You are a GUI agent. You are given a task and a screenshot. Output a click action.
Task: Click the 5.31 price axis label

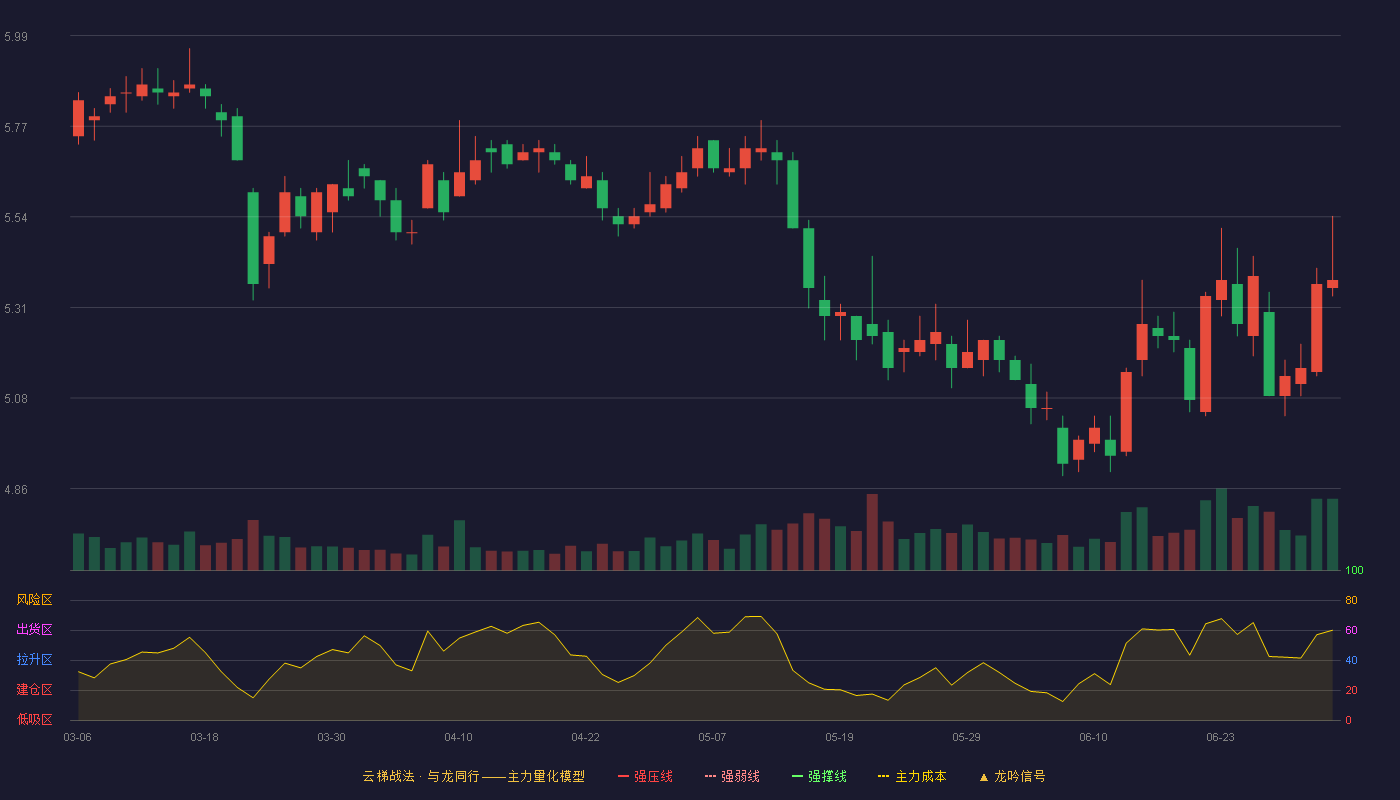coord(16,309)
